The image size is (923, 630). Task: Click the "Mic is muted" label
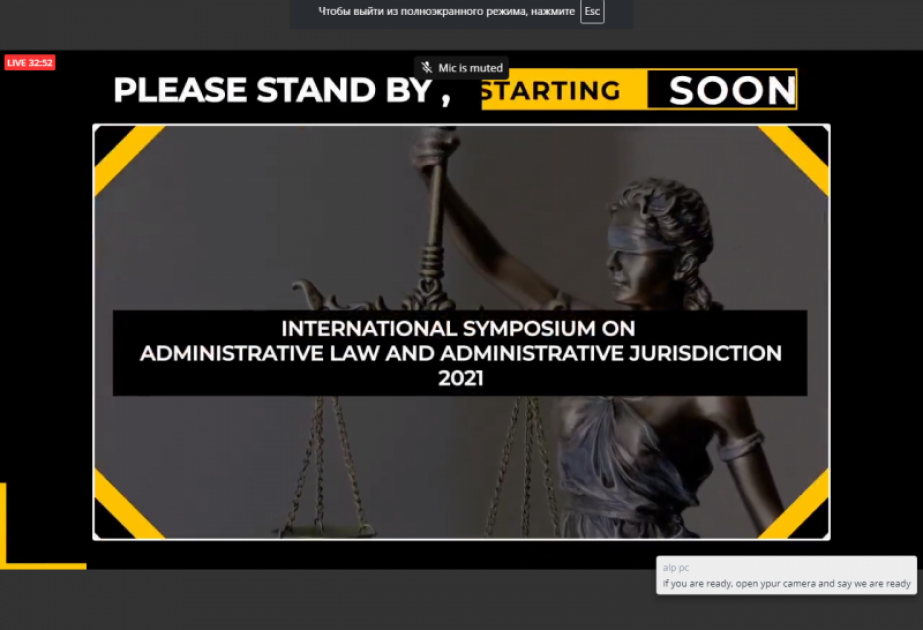click(470, 68)
